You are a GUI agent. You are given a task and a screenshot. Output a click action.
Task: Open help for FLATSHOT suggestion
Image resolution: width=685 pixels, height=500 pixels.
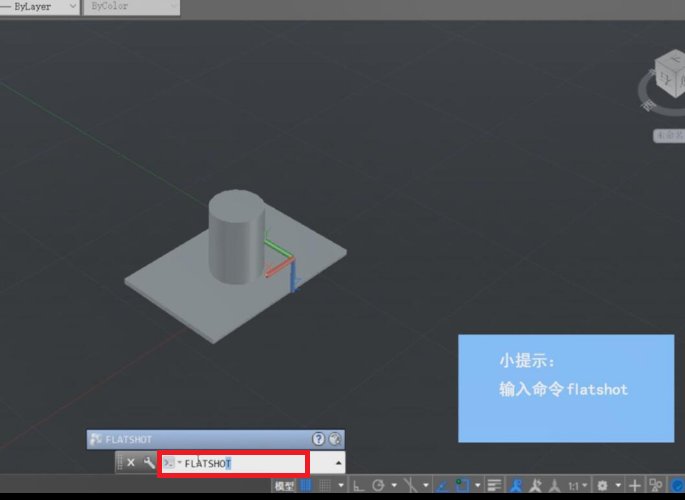tap(318, 439)
